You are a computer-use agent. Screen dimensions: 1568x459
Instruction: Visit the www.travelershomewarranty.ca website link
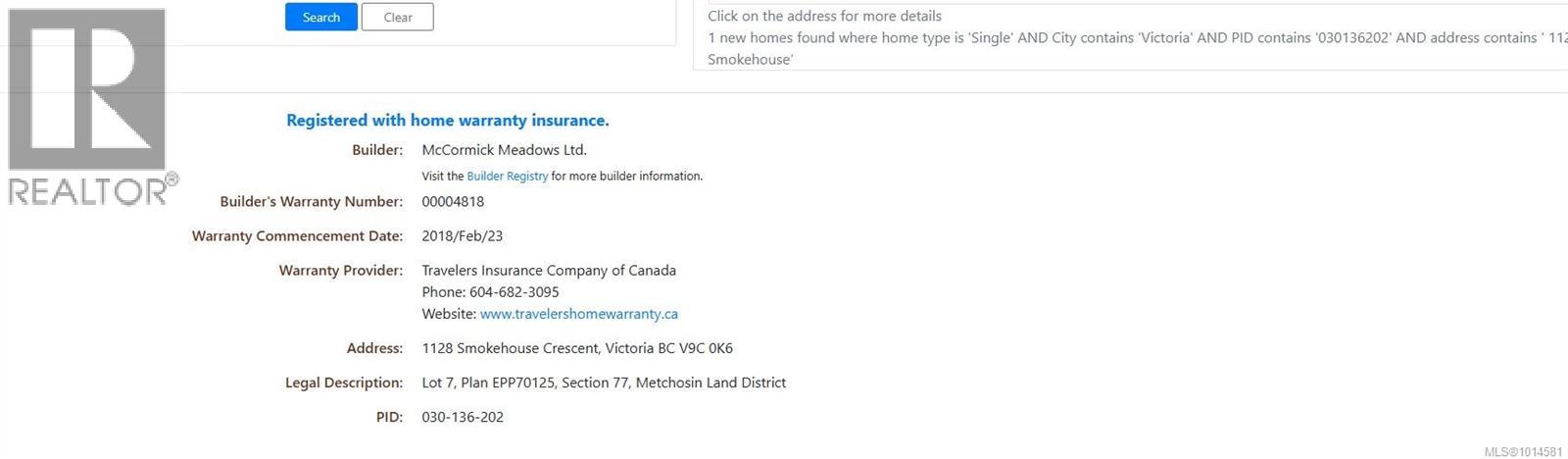tap(578, 314)
